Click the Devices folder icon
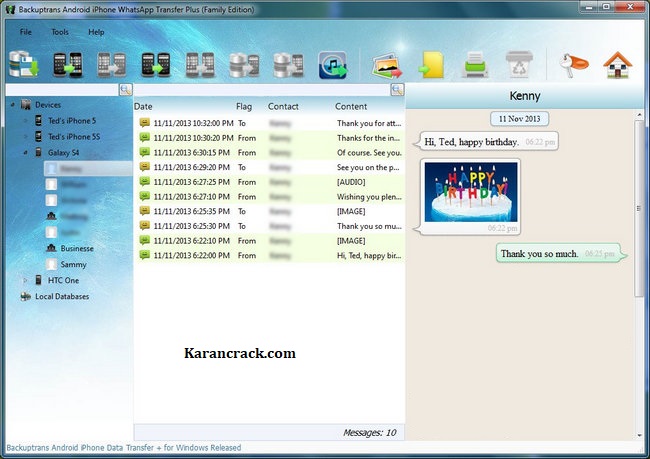Viewport: 650px width, 459px height. 26,105
